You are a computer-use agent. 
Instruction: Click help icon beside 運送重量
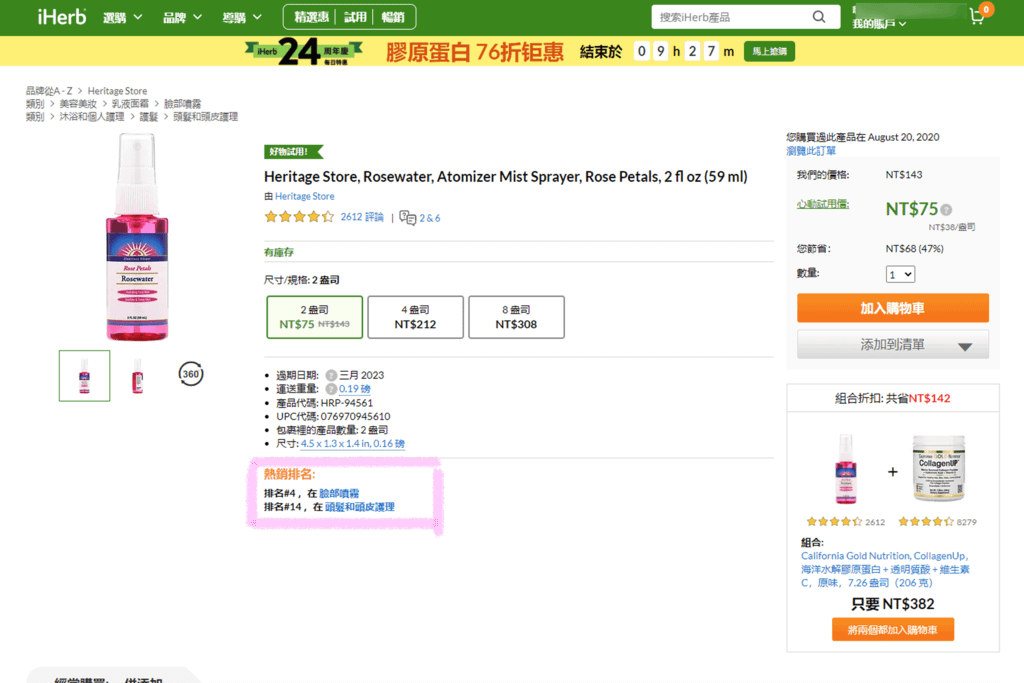tap(331, 389)
